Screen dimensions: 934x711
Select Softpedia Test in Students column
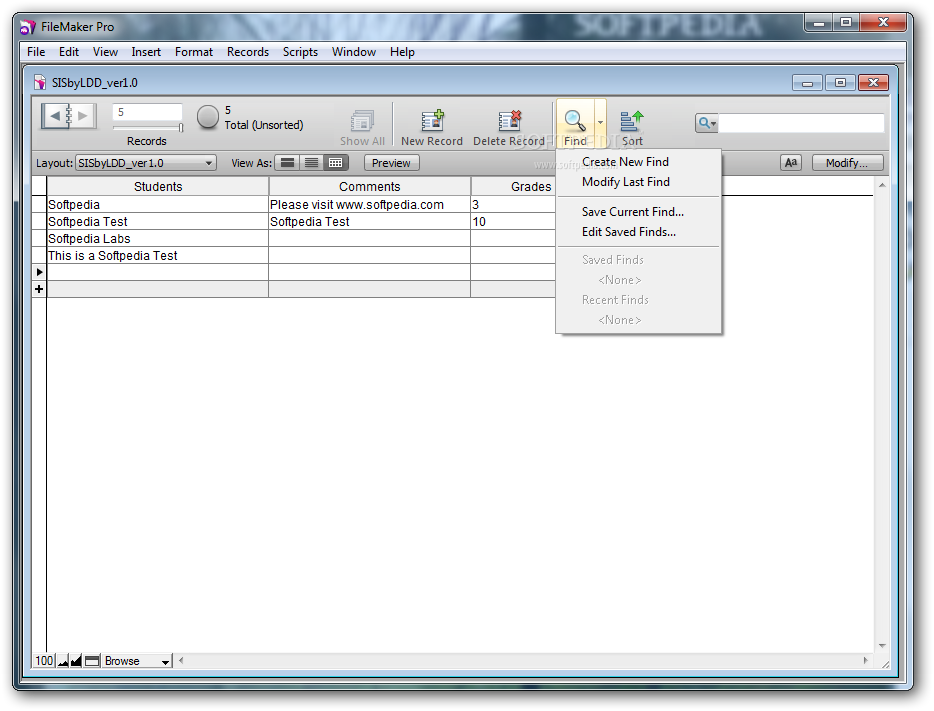pyautogui.click(x=158, y=222)
